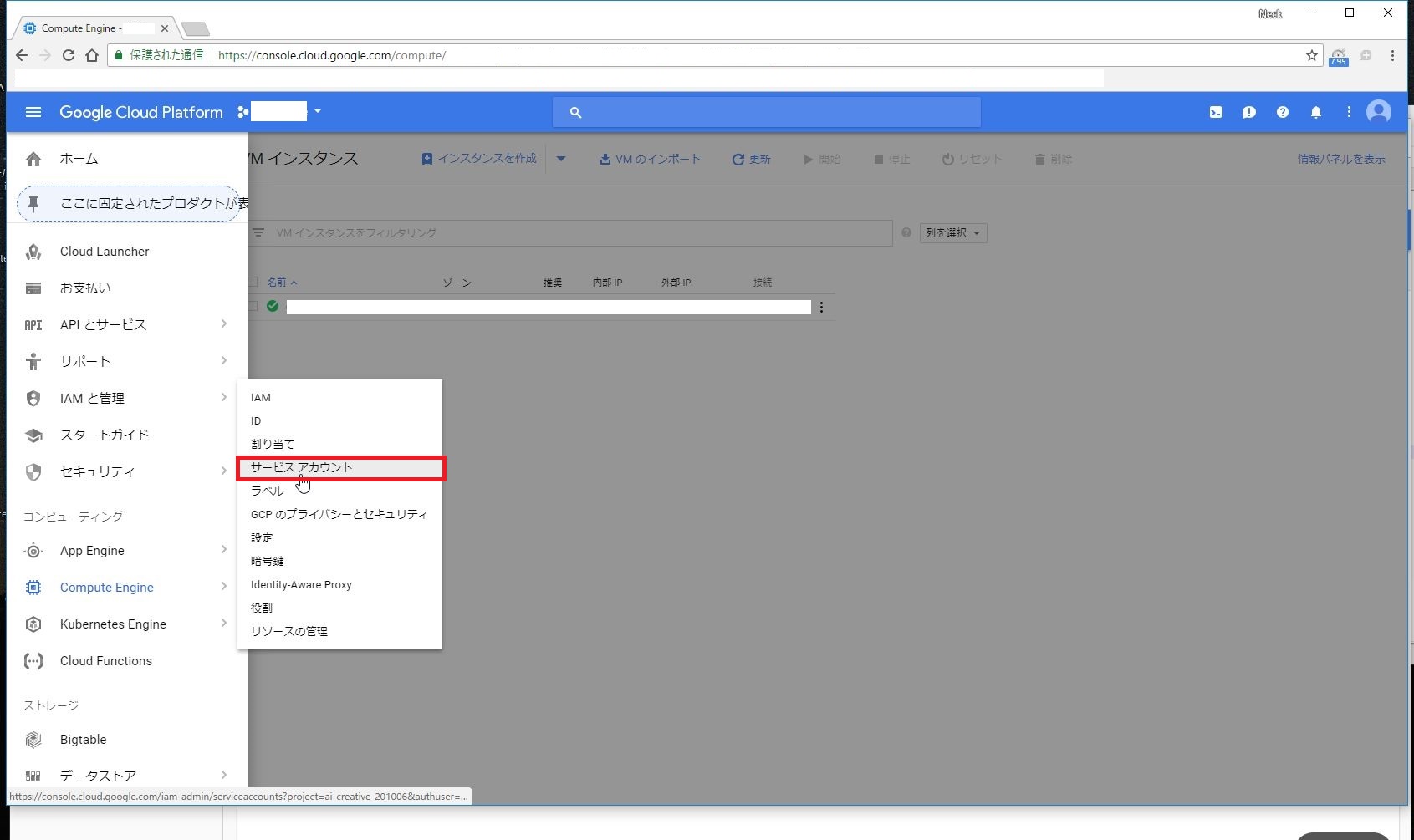
Task: Open the feedback icon in header
Action: tap(1249, 112)
